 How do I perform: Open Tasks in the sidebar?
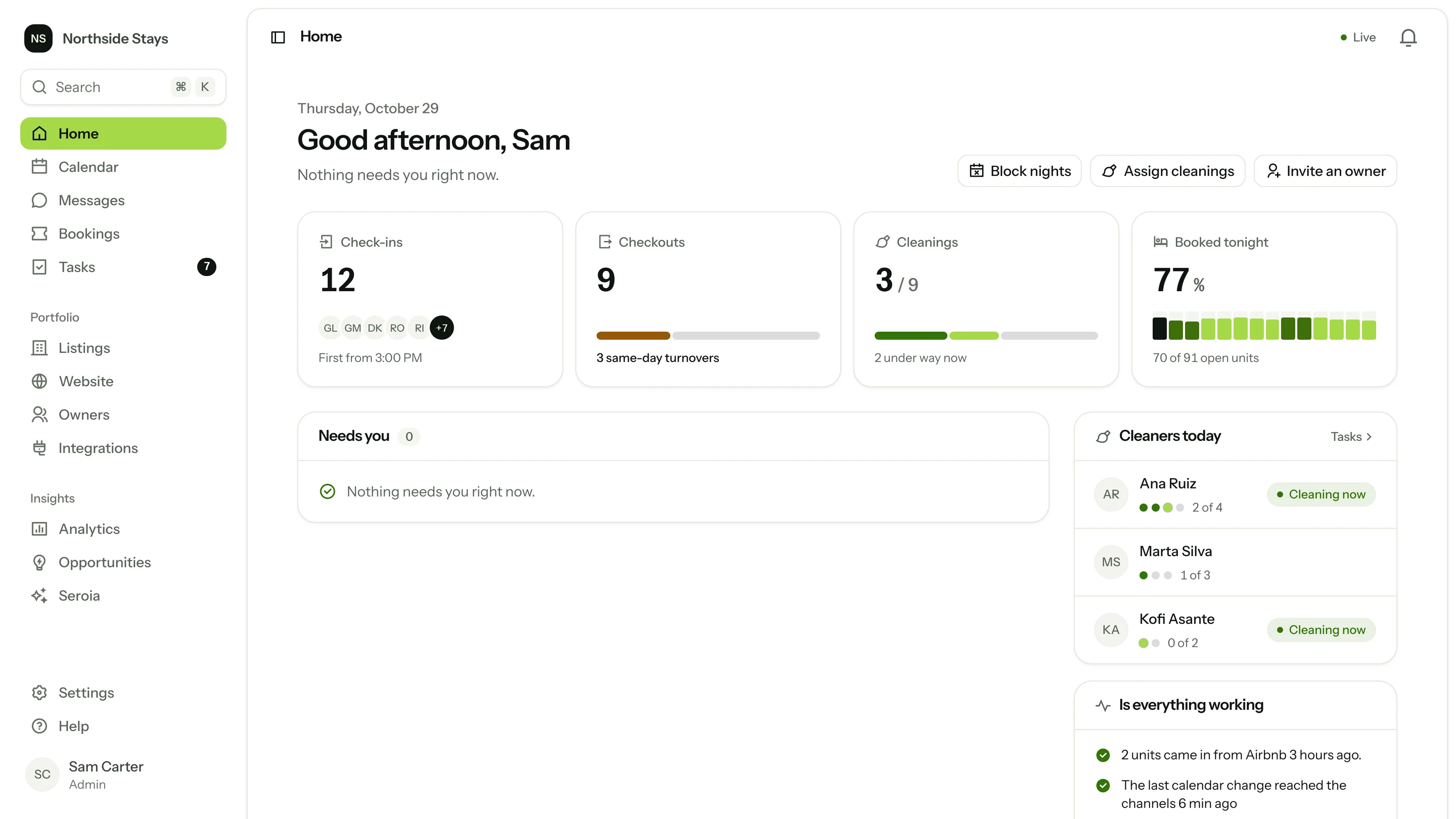tap(123, 267)
